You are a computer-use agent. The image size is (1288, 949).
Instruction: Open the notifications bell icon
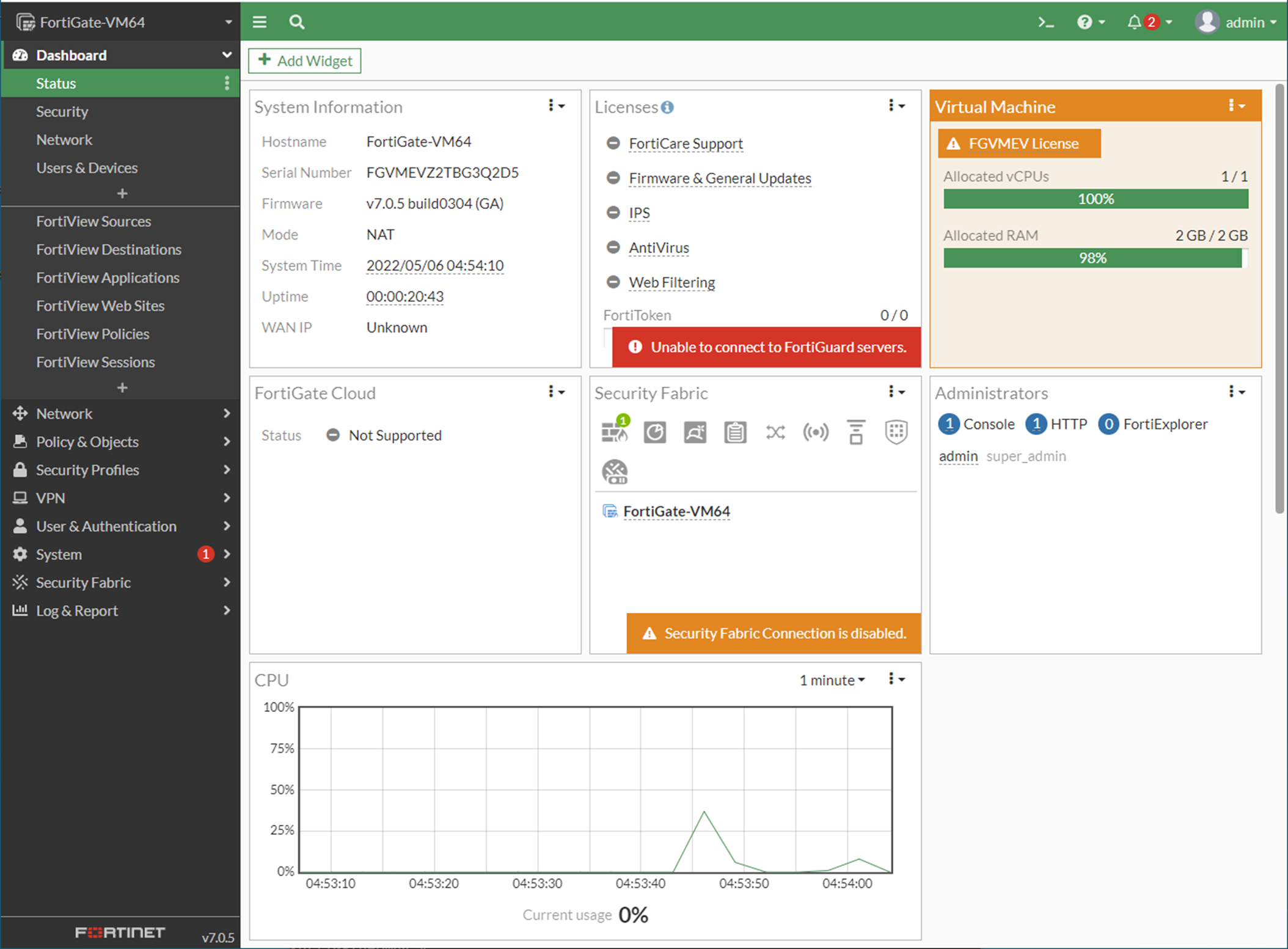(1134, 23)
